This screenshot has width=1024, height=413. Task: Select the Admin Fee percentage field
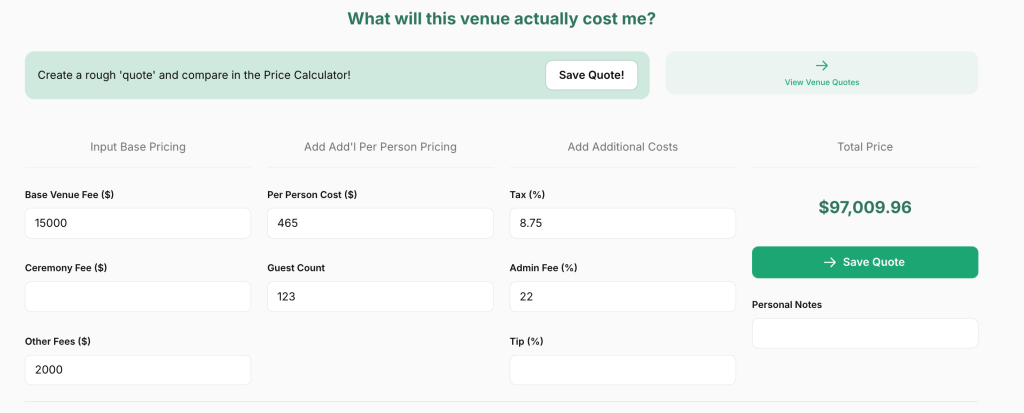(x=622, y=296)
